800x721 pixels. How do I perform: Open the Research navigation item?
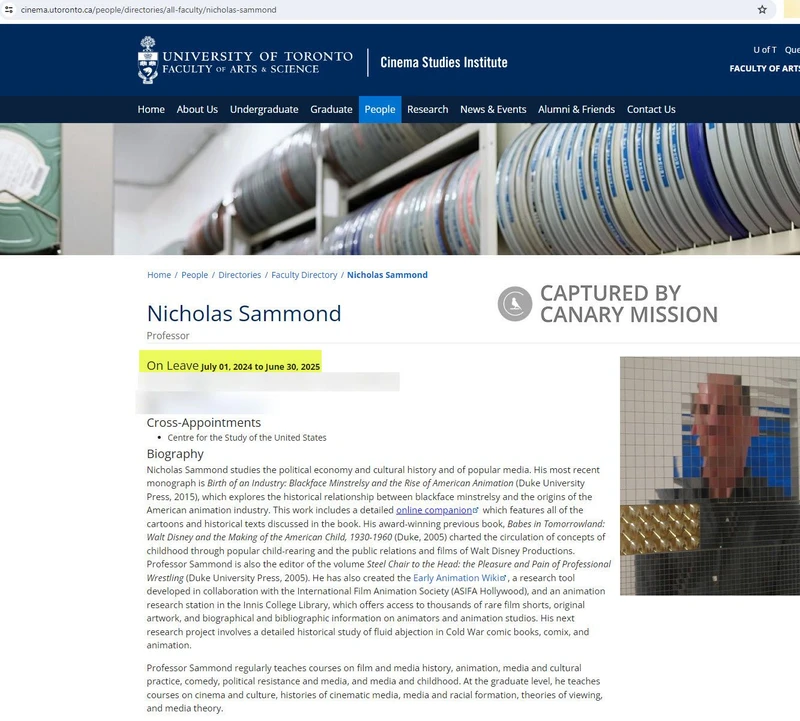coord(428,109)
